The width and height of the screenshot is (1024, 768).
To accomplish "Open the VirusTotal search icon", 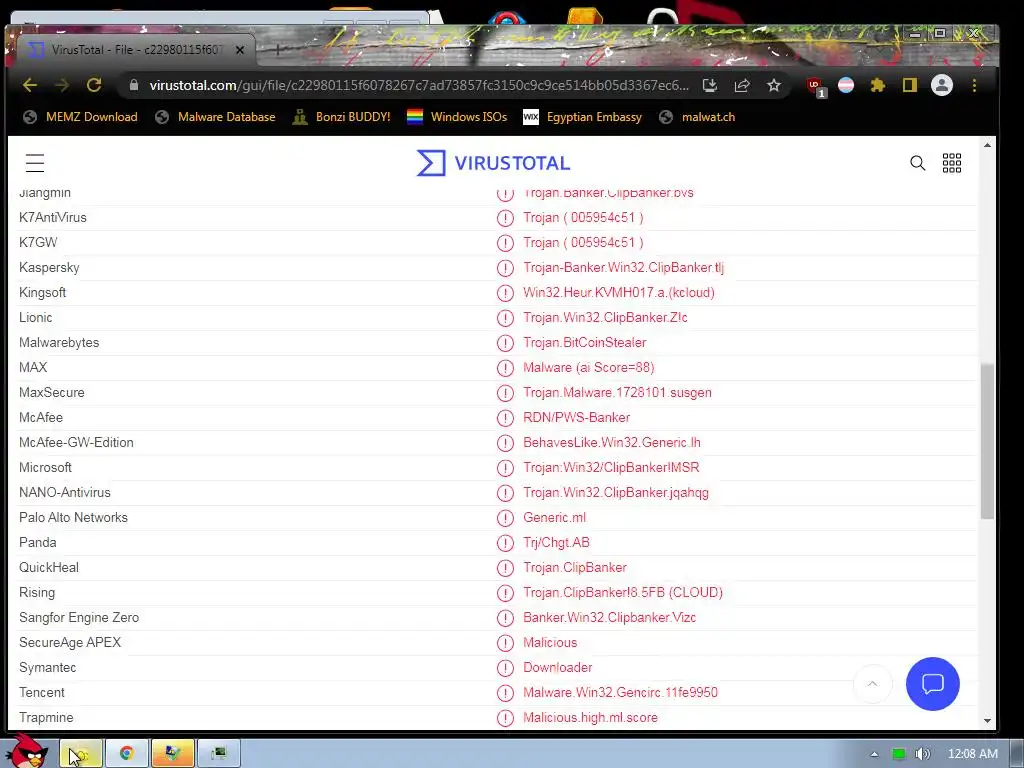I will coord(918,163).
